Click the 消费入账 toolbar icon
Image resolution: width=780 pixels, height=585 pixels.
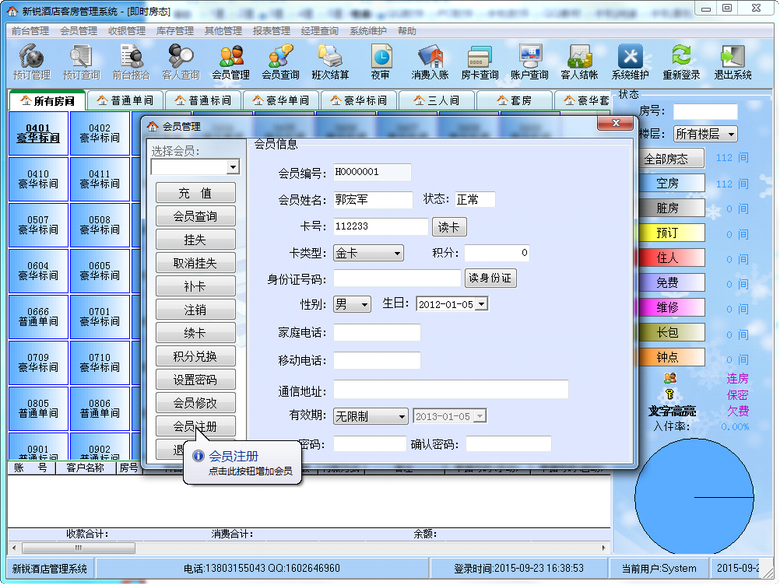430,62
